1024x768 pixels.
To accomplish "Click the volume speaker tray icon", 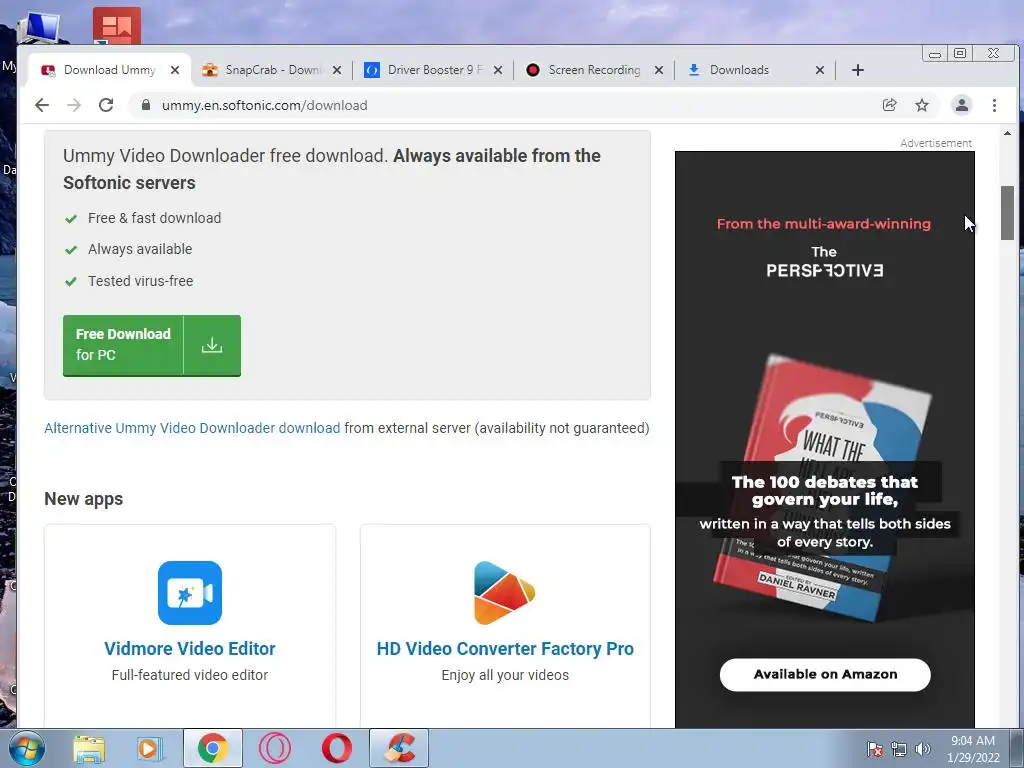I will coord(923,749).
